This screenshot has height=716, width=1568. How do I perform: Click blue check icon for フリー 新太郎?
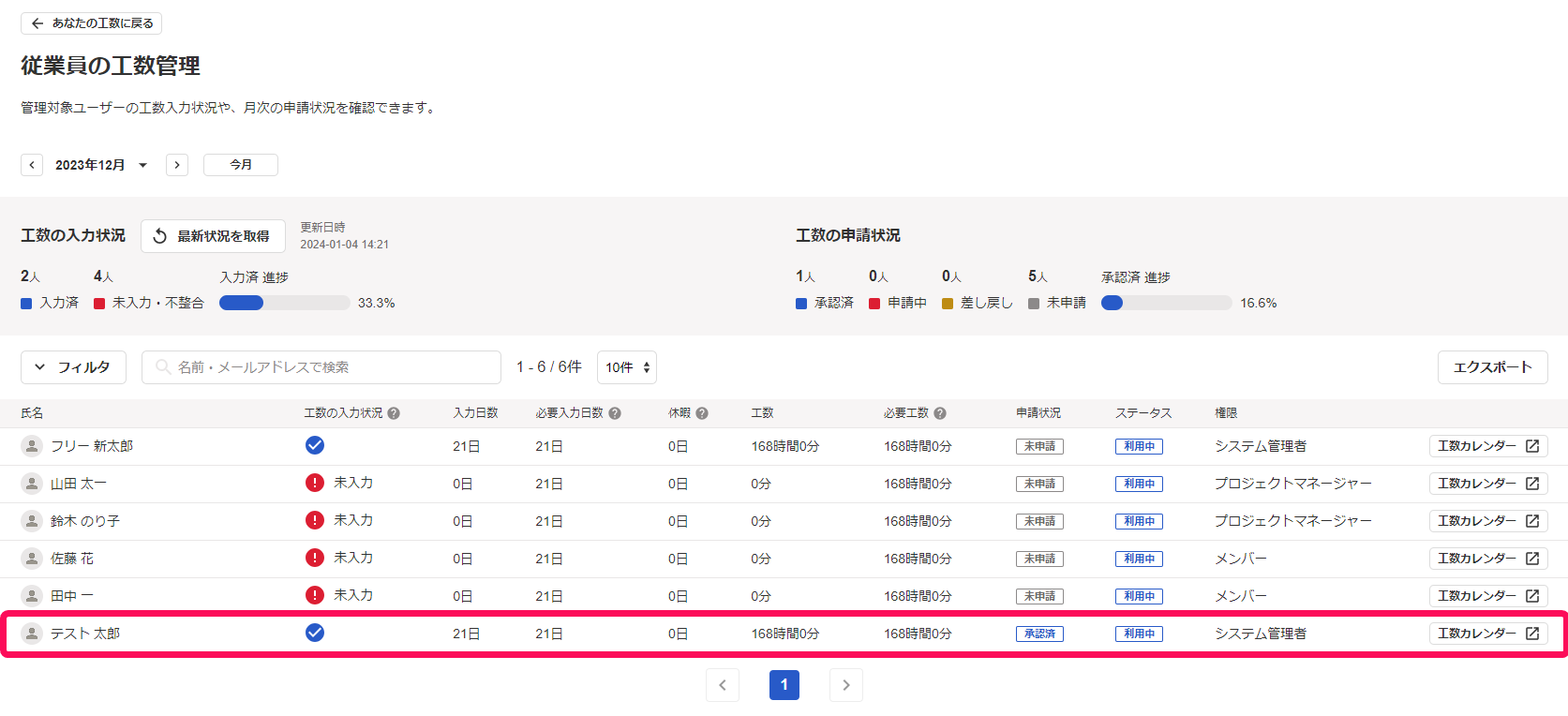[315, 445]
